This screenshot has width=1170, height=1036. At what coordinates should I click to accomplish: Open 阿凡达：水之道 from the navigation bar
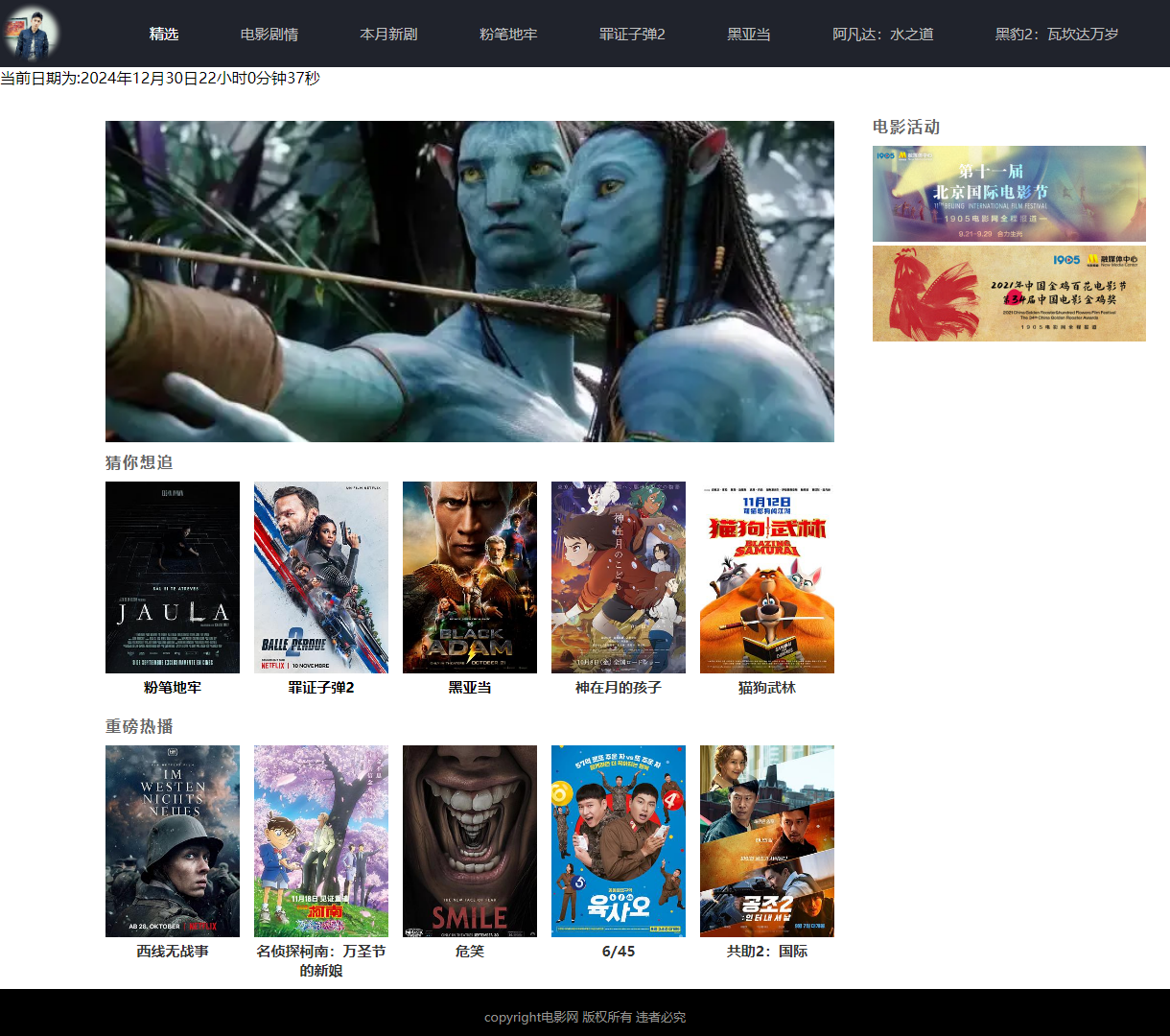(882, 35)
